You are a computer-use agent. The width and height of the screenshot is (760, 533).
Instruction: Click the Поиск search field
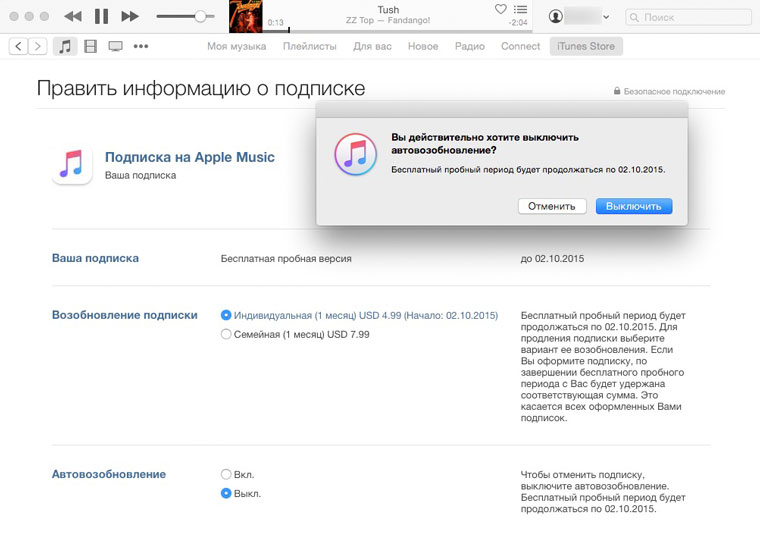[688, 17]
